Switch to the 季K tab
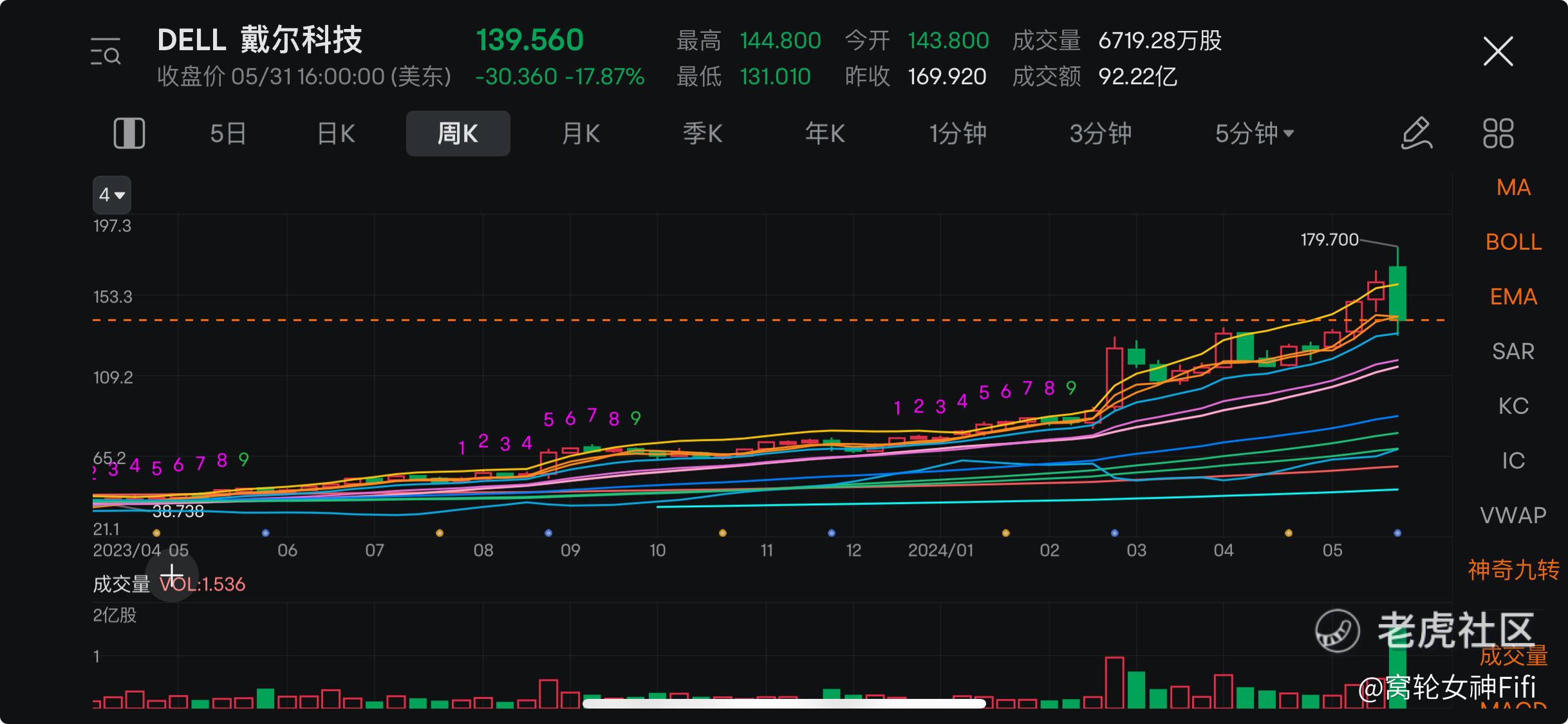1568x724 pixels. pos(703,134)
